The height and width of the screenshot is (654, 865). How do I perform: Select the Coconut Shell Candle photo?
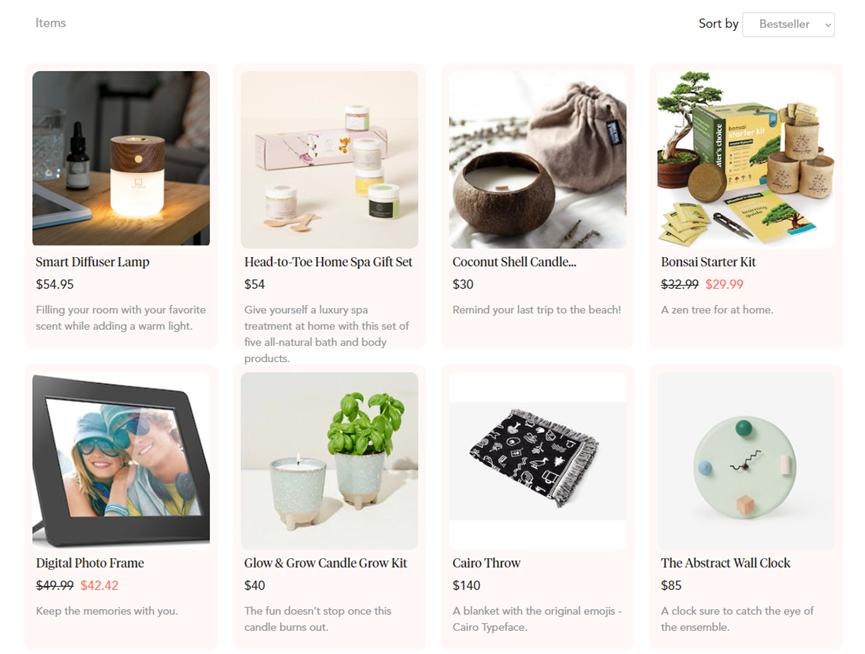point(538,159)
